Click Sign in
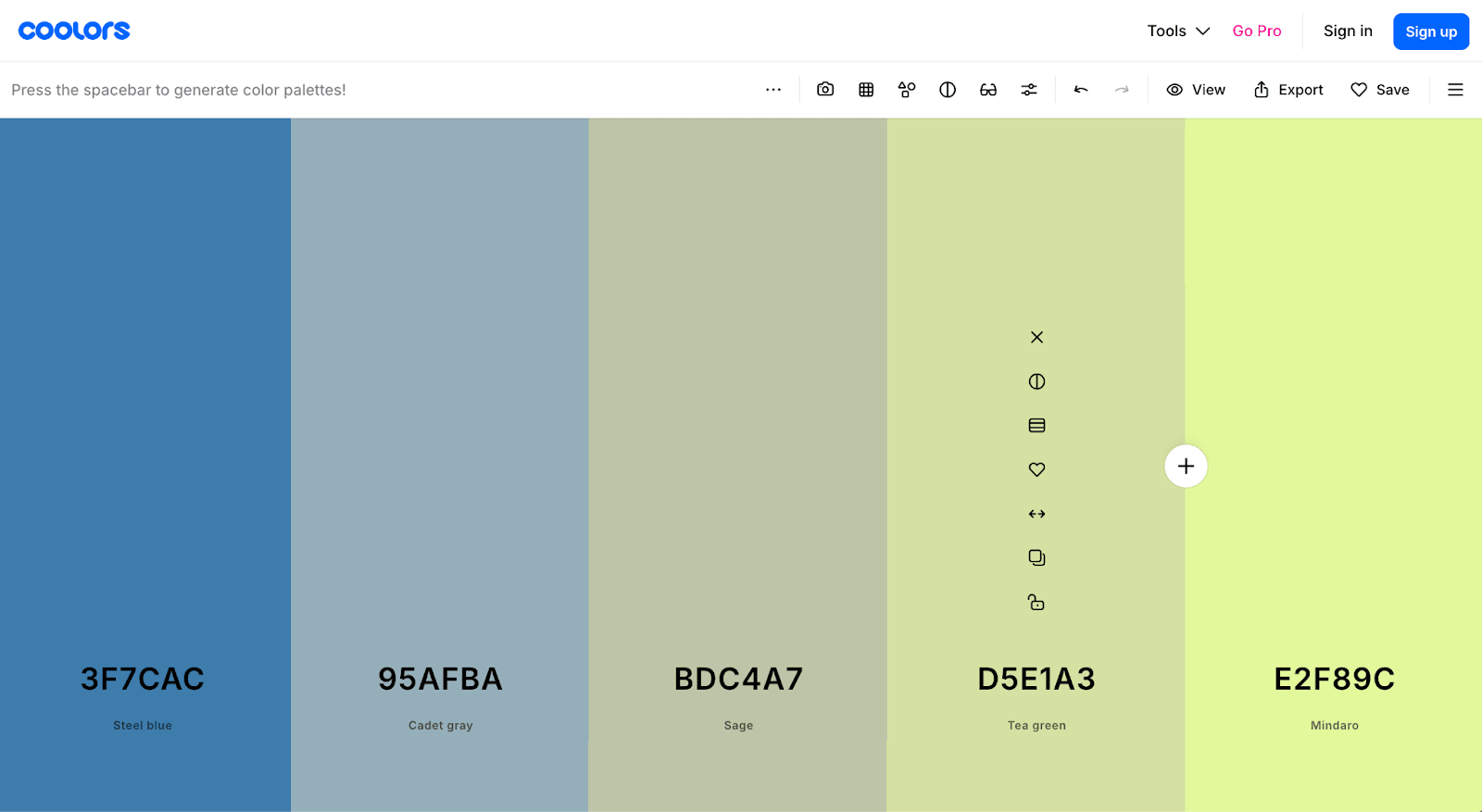Viewport: 1482px width, 812px height. (1348, 31)
